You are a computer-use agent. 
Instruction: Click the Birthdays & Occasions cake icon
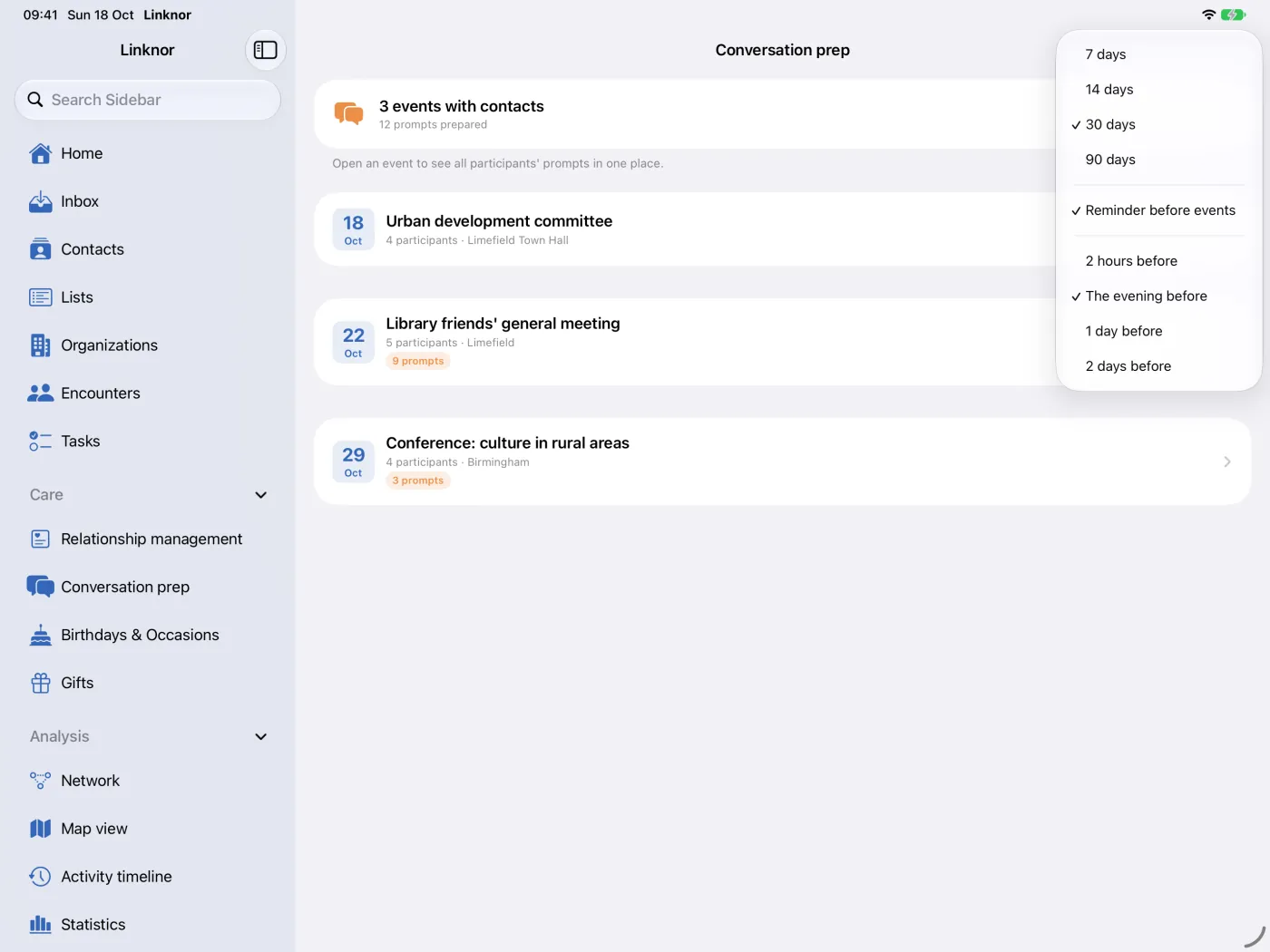click(41, 635)
